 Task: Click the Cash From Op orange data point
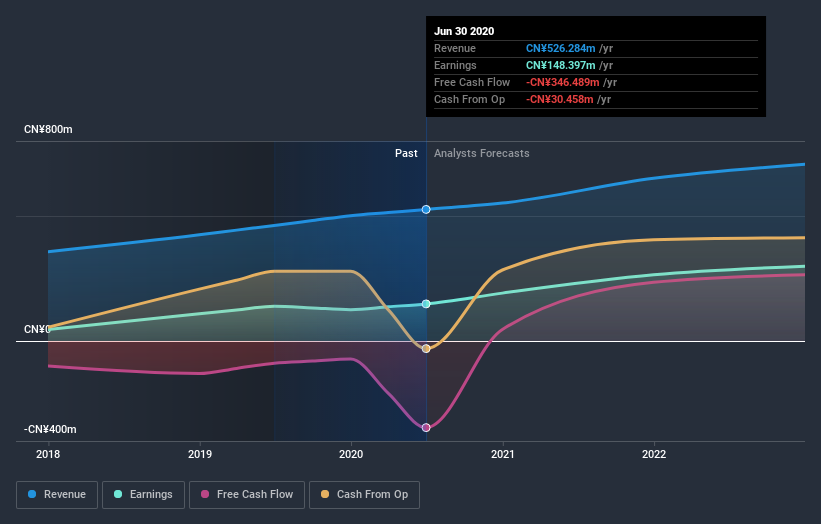pyautogui.click(x=426, y=349)
